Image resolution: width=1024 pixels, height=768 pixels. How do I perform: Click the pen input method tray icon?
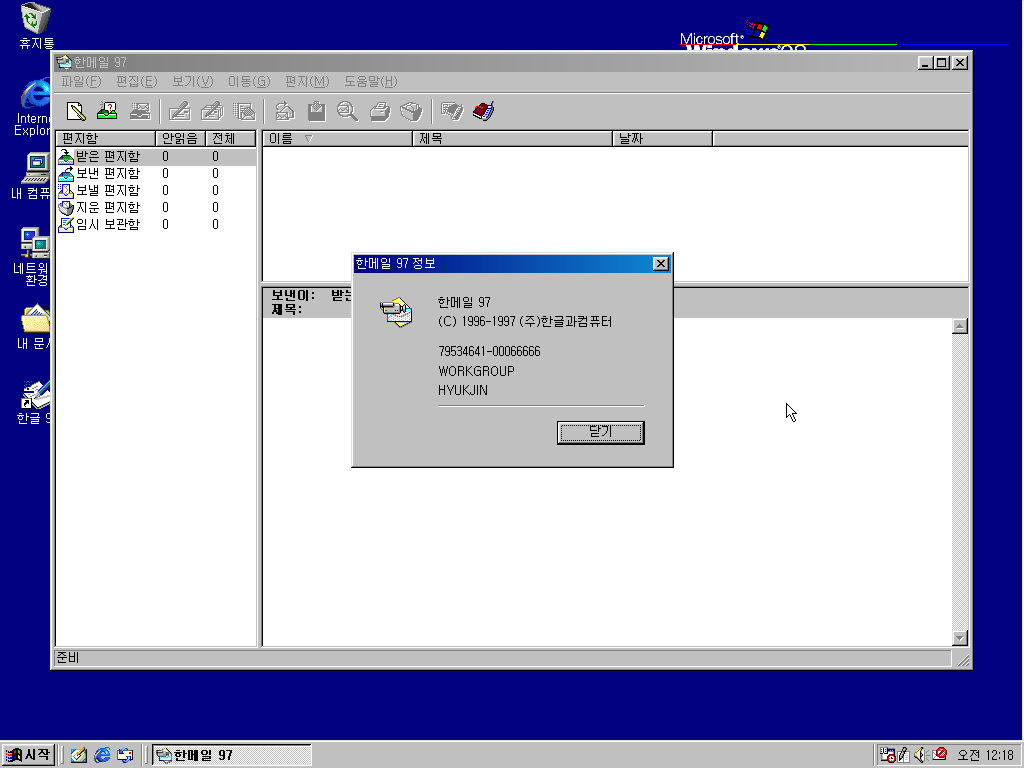(x=904, y=755)
